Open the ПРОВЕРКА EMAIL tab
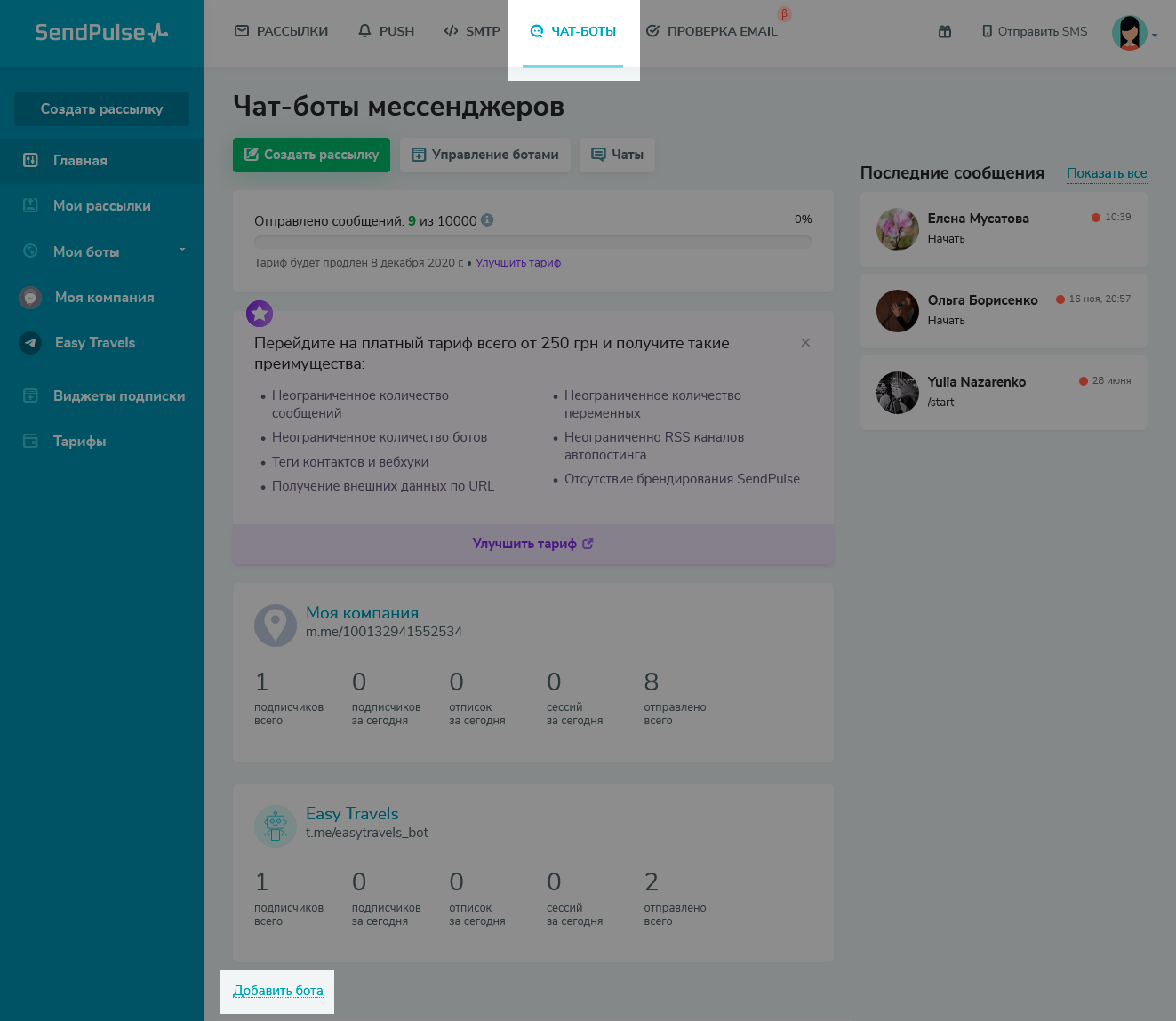The image size is (1176, 1021). (x=711, y=31)
